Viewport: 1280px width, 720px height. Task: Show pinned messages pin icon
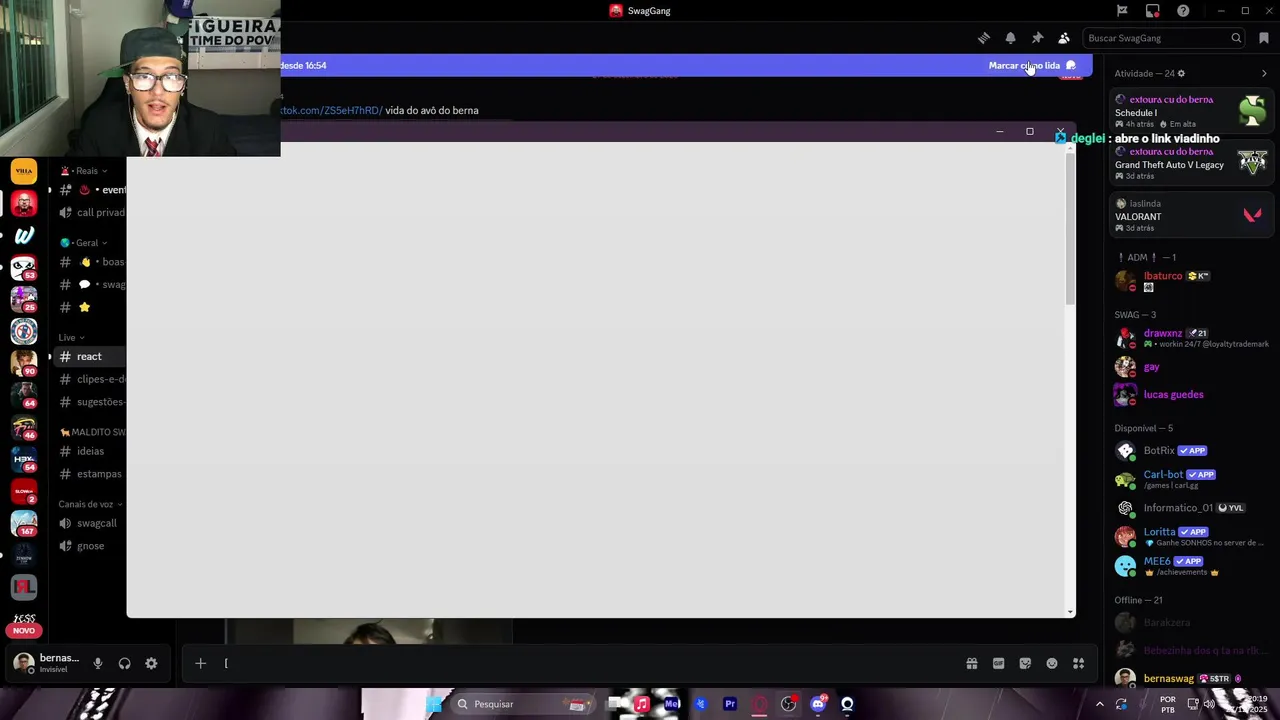(x=1037, y=38)
